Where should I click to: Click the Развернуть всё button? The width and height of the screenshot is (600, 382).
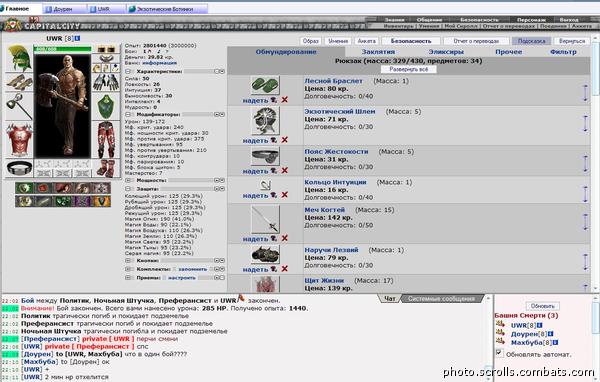click(x=409, y=69)
